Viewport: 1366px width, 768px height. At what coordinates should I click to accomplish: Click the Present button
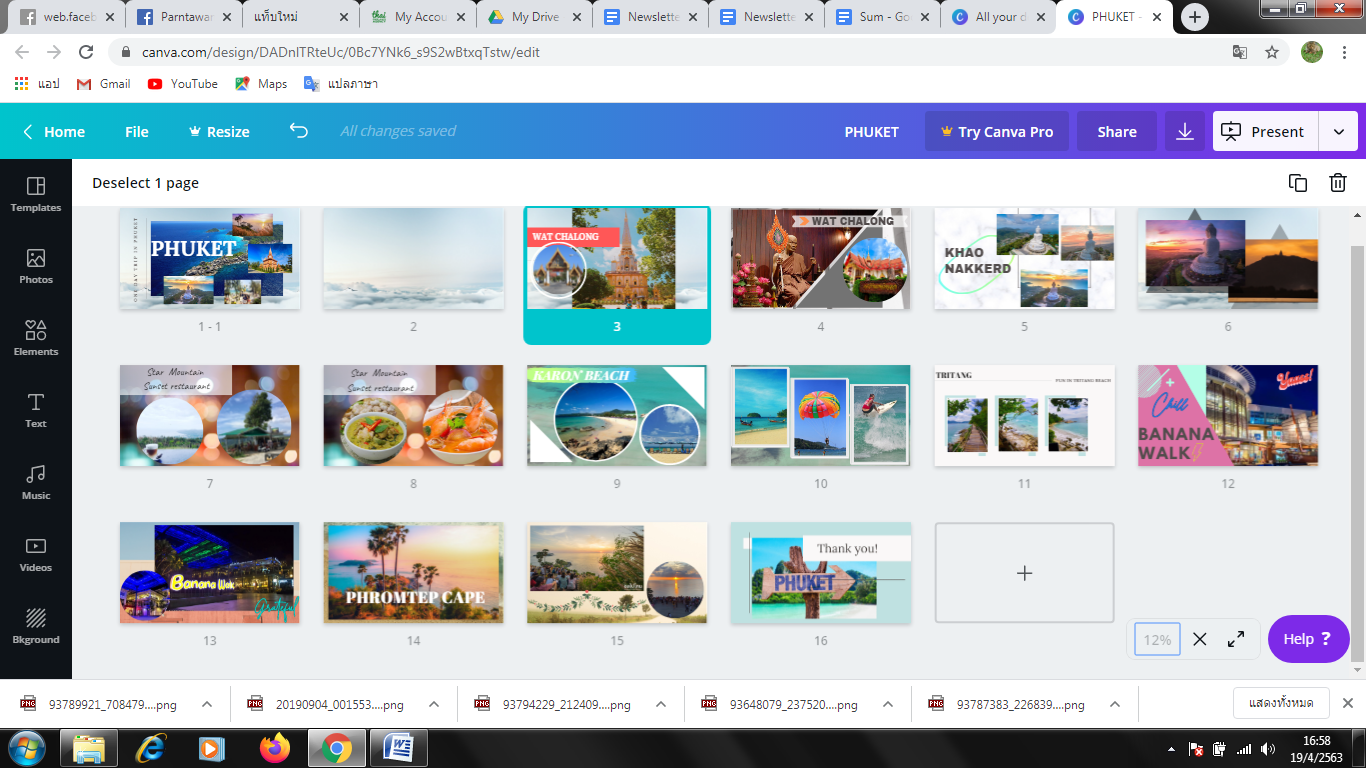(1264, 131)
